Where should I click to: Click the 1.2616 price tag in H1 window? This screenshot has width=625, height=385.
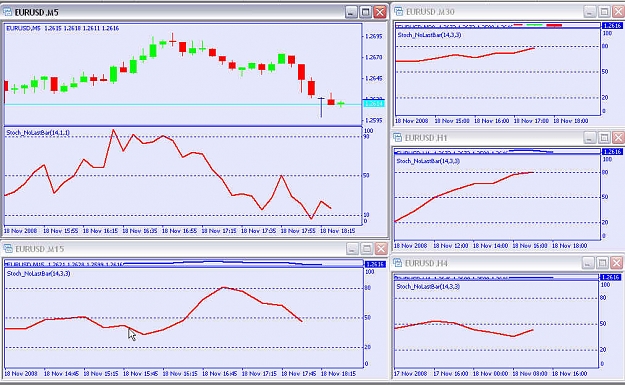tap(612, 151)
